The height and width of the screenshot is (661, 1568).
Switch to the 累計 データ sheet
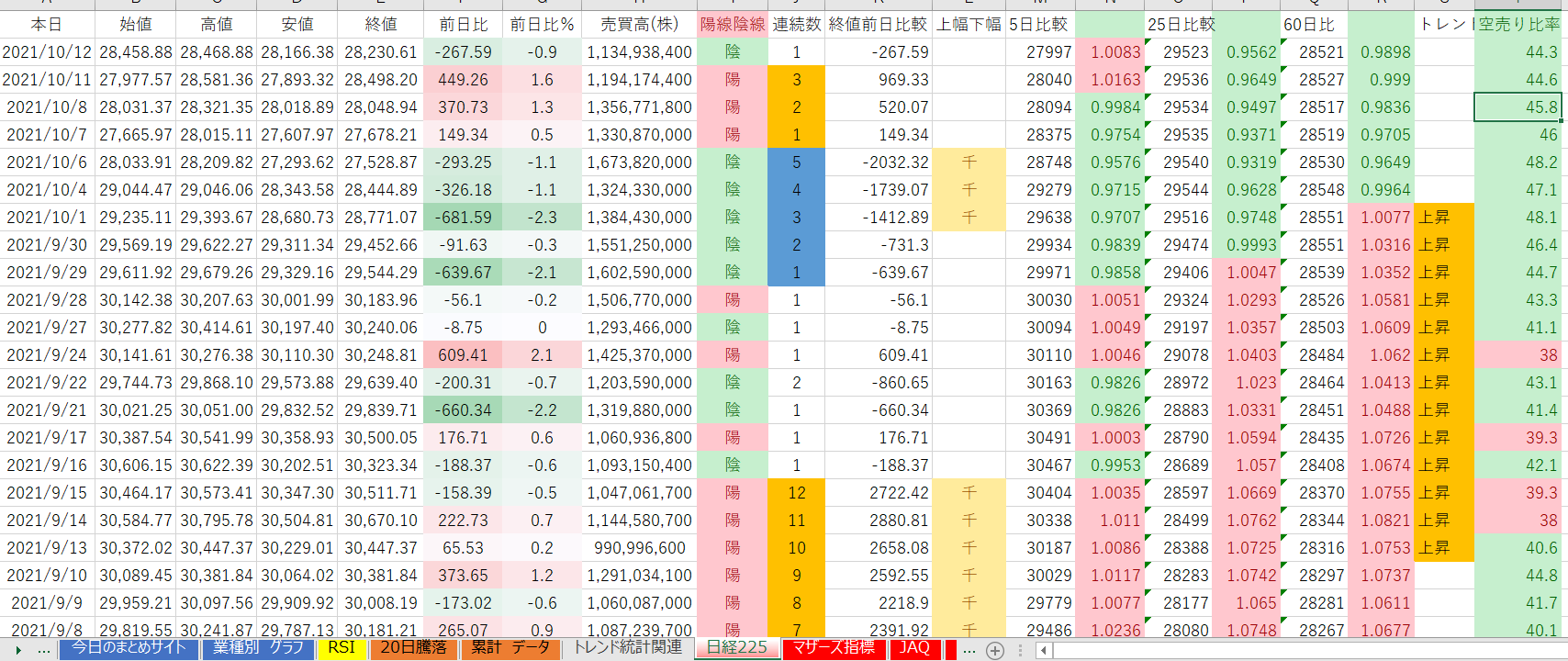click(x=510, y=648)
